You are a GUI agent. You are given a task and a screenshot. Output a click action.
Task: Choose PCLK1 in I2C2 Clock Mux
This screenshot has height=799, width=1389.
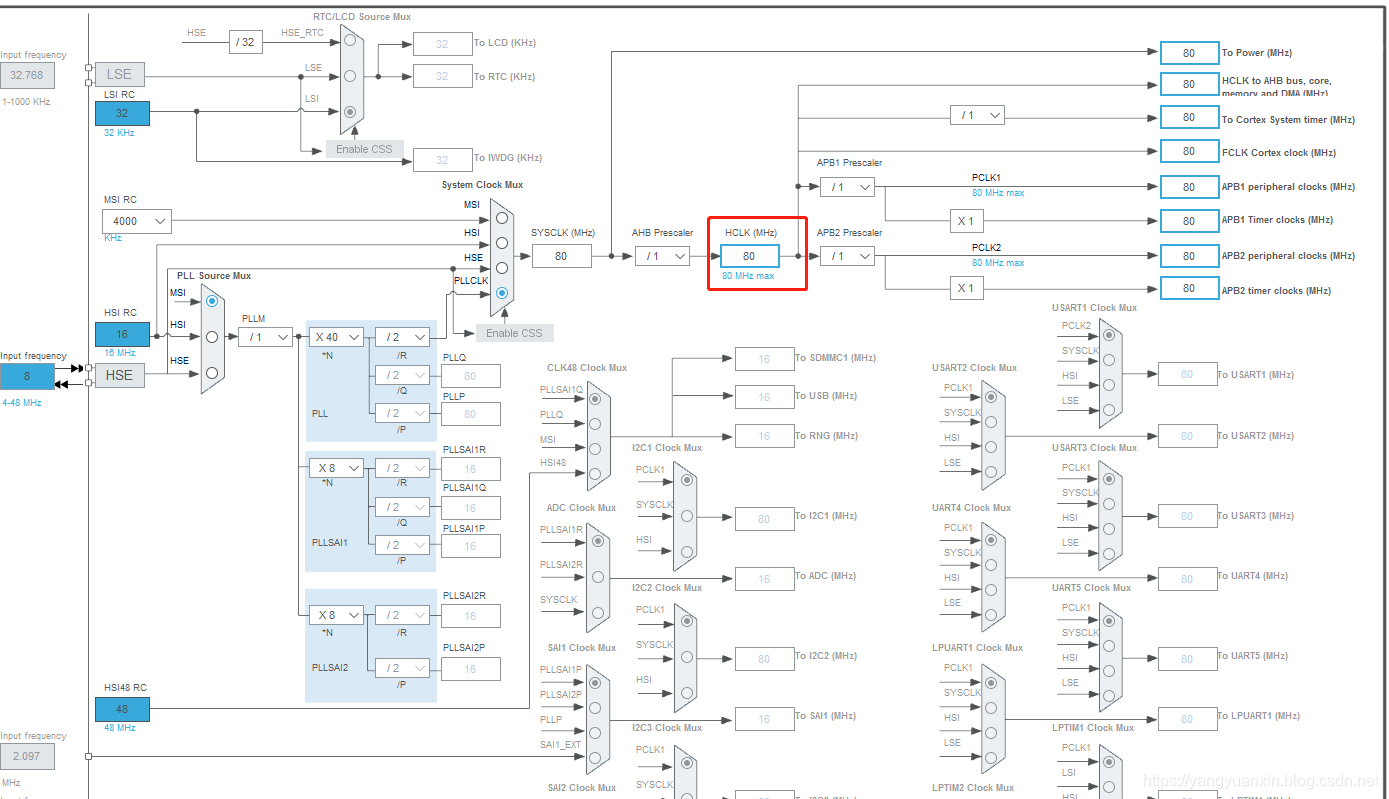[x=686, y=621]
